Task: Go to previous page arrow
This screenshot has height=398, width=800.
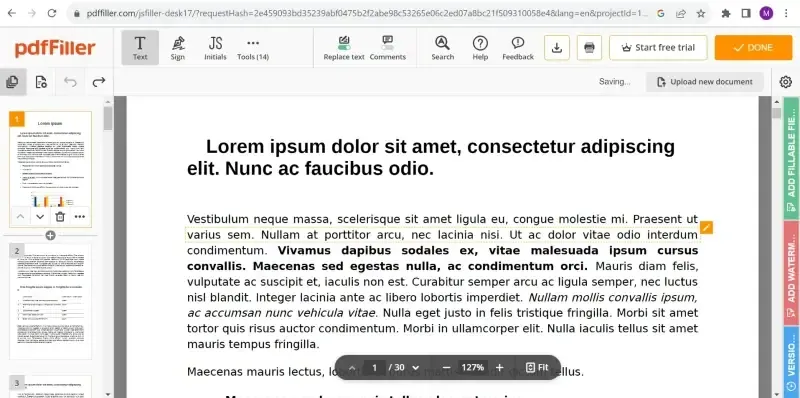Action: click(x=352, y=367)
